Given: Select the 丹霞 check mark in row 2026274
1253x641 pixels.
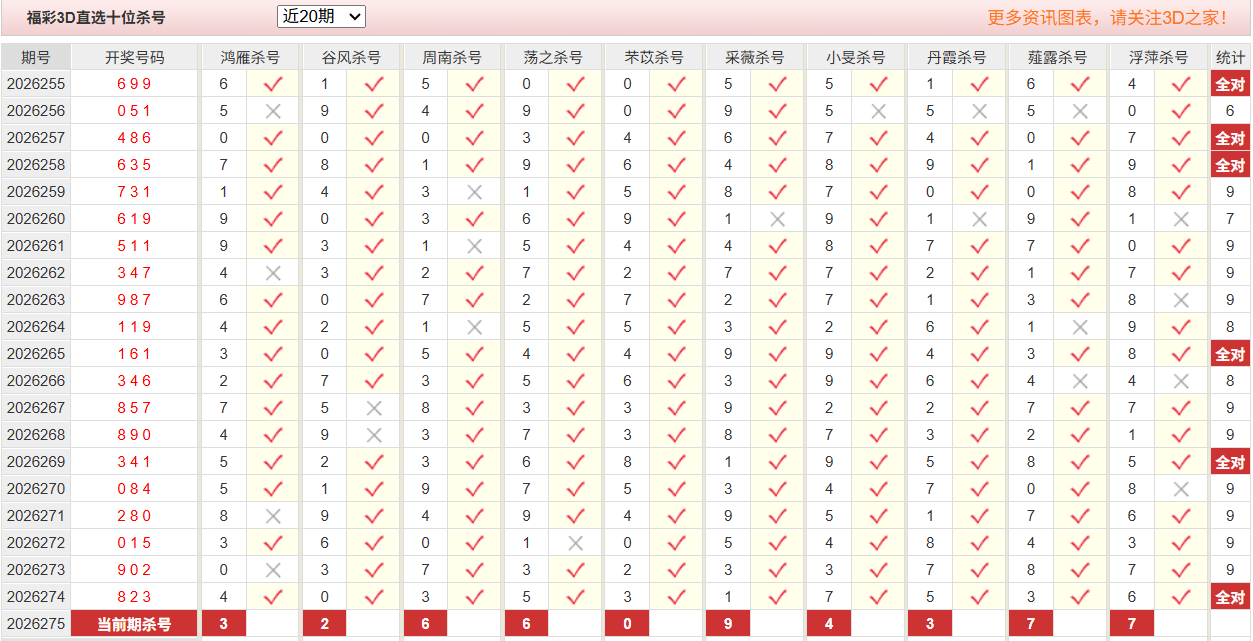Looking at the screenshot, I should pyautogui.click(x=980, y=597).
